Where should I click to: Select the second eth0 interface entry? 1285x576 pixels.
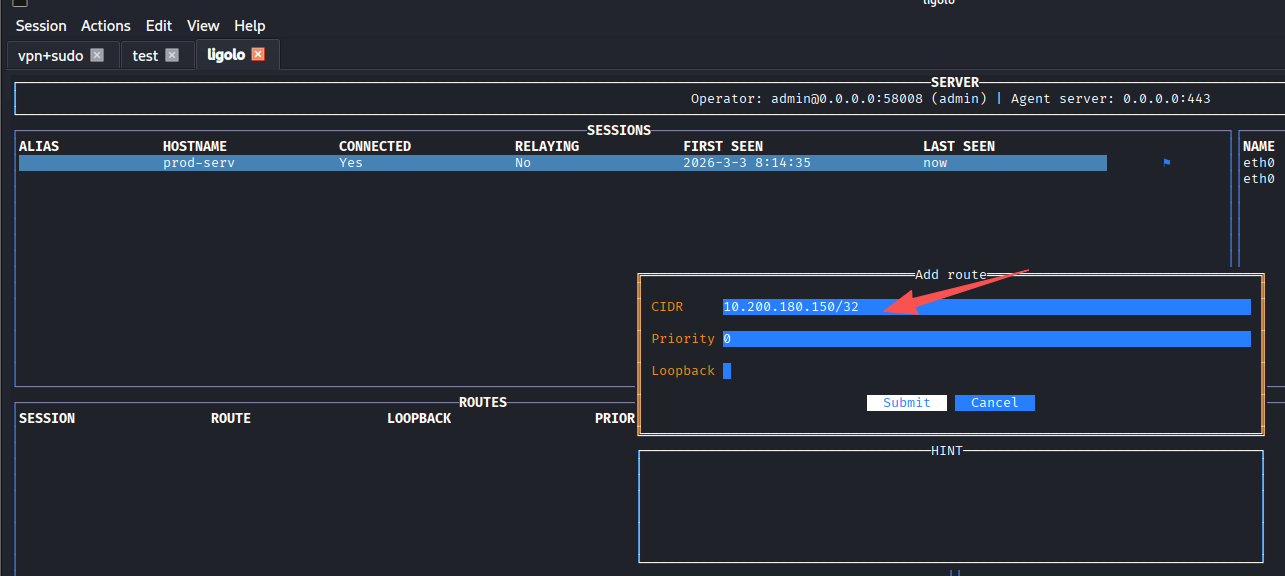[1258, 179]
